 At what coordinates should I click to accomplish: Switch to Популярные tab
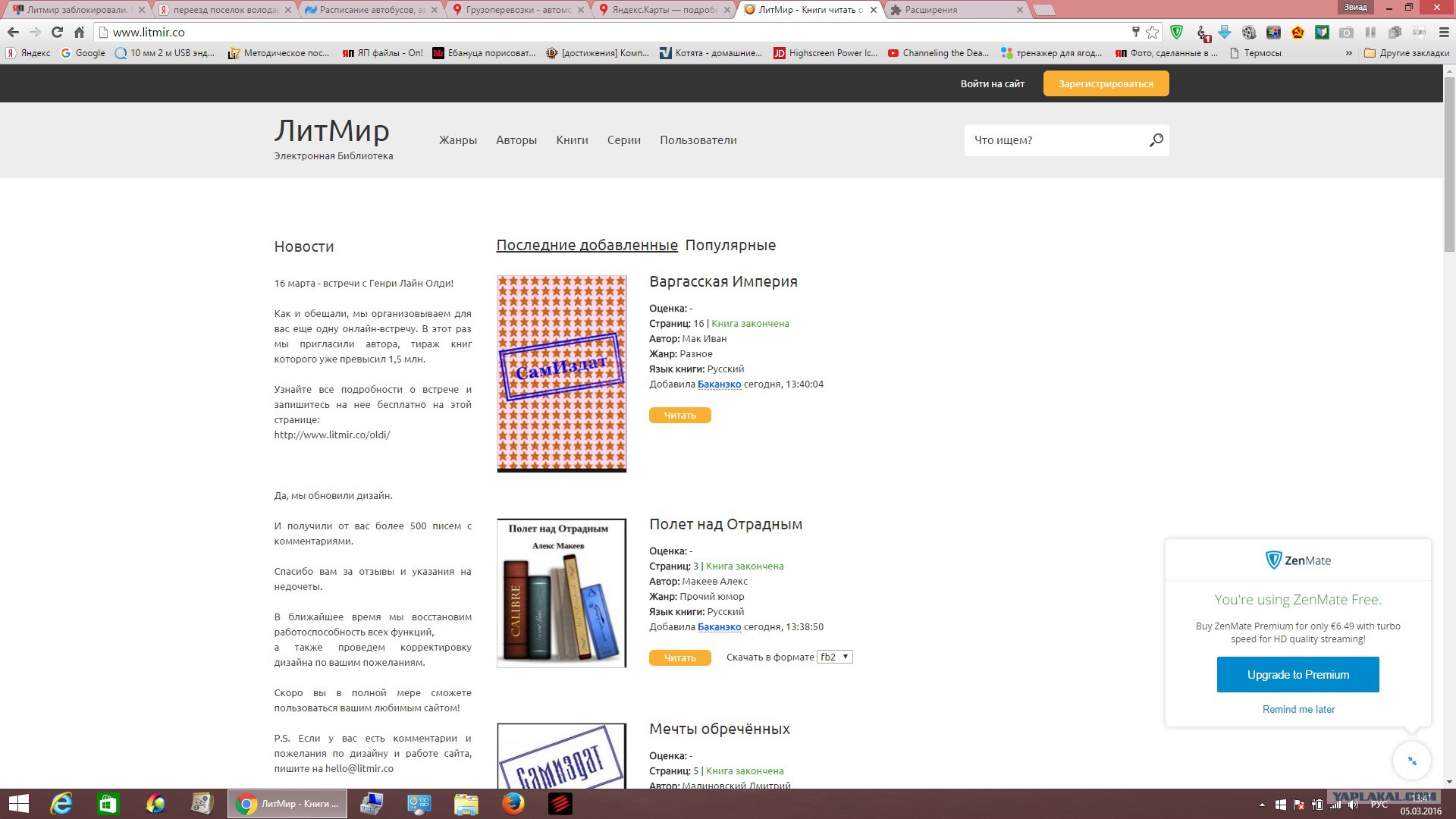coord(730,245)
